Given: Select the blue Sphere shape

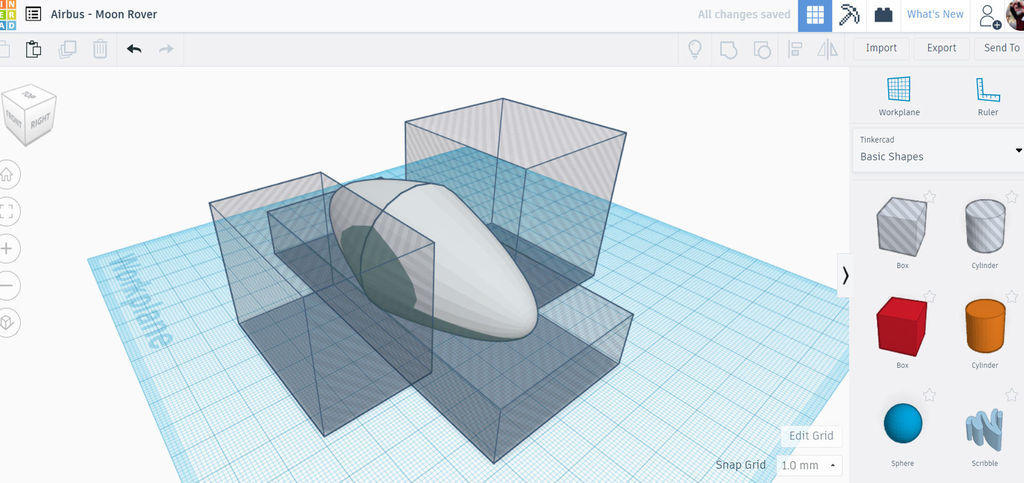Looking at the screenshot, I should [903, 423].
